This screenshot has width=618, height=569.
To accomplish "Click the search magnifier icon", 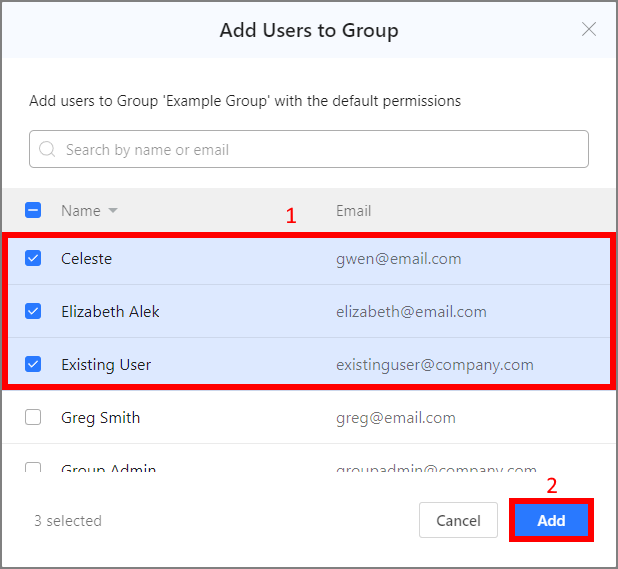I will coord(47,150).
